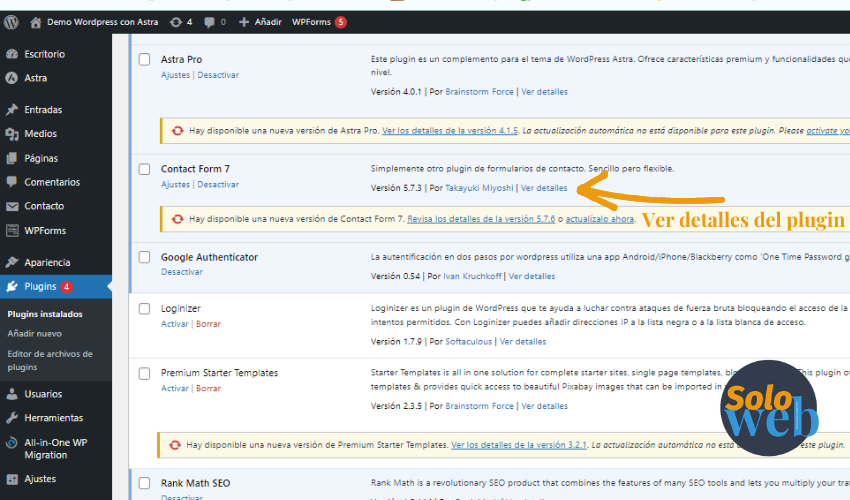Visit site via home icon

pyautogui.click(x=36, y=22)
